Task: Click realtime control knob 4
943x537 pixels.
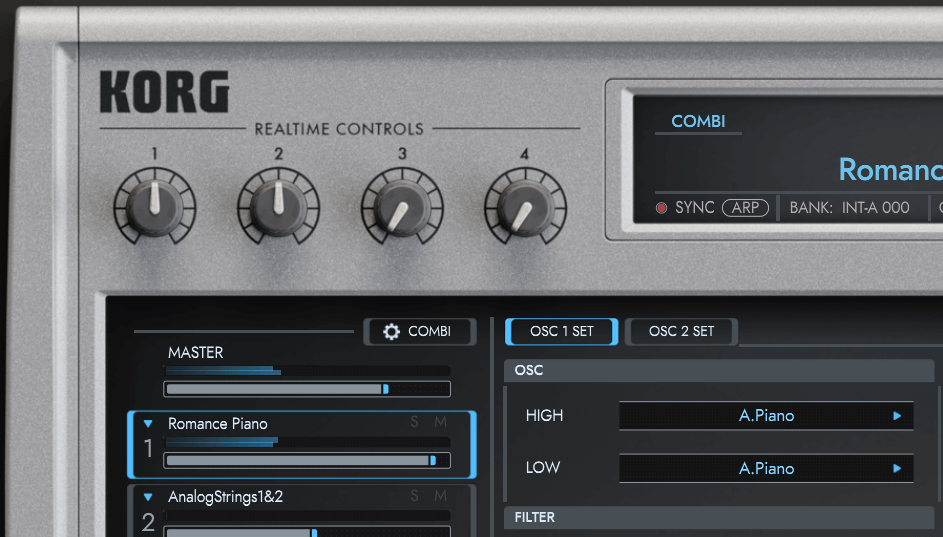Action: (526, 206)
